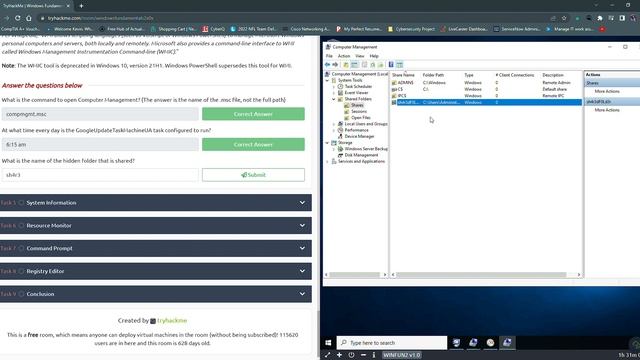This screenshot has height=360, width=640.
Task: Select the IPC$ share row
Action: [486, 96]
